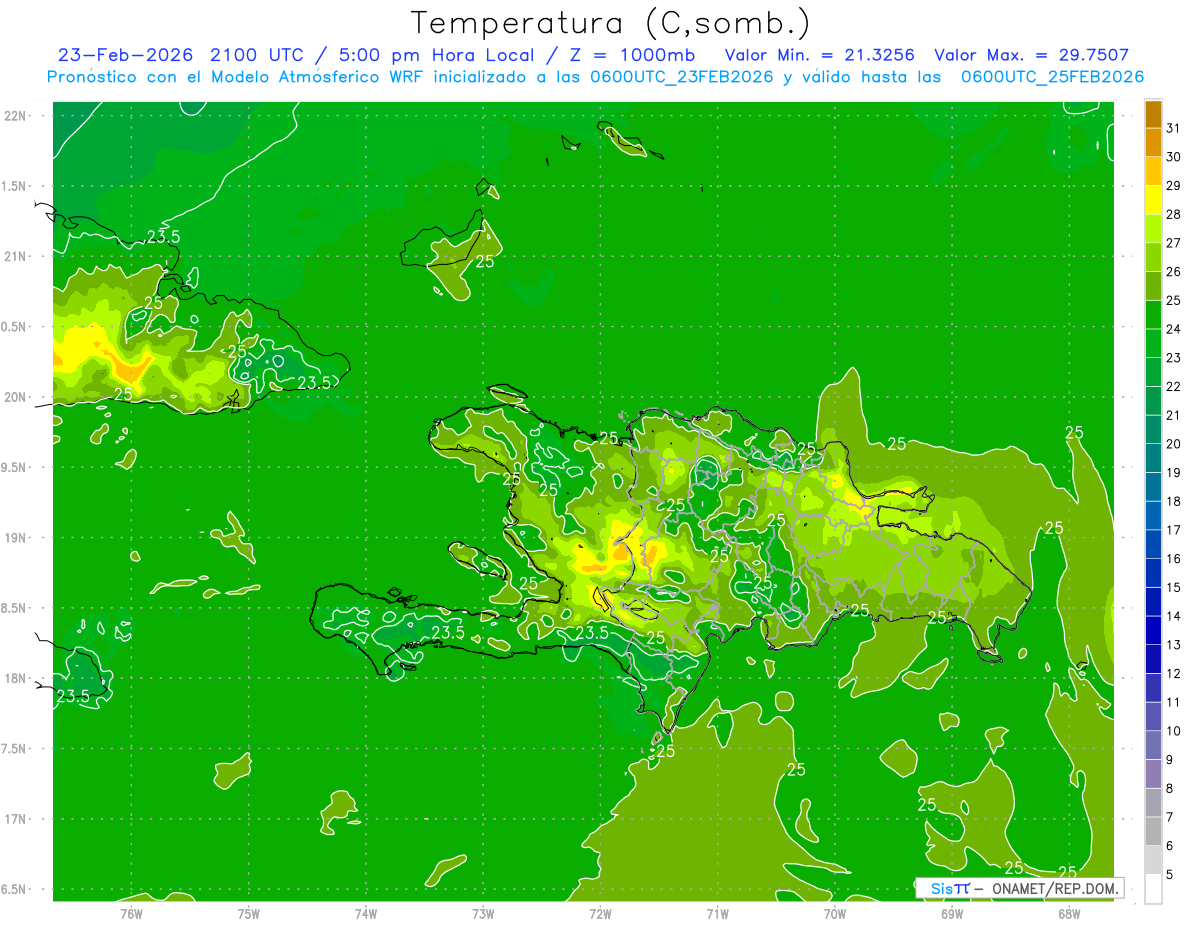Choose the olive legend swatch between 25 and 26

tap(1153, 286)
